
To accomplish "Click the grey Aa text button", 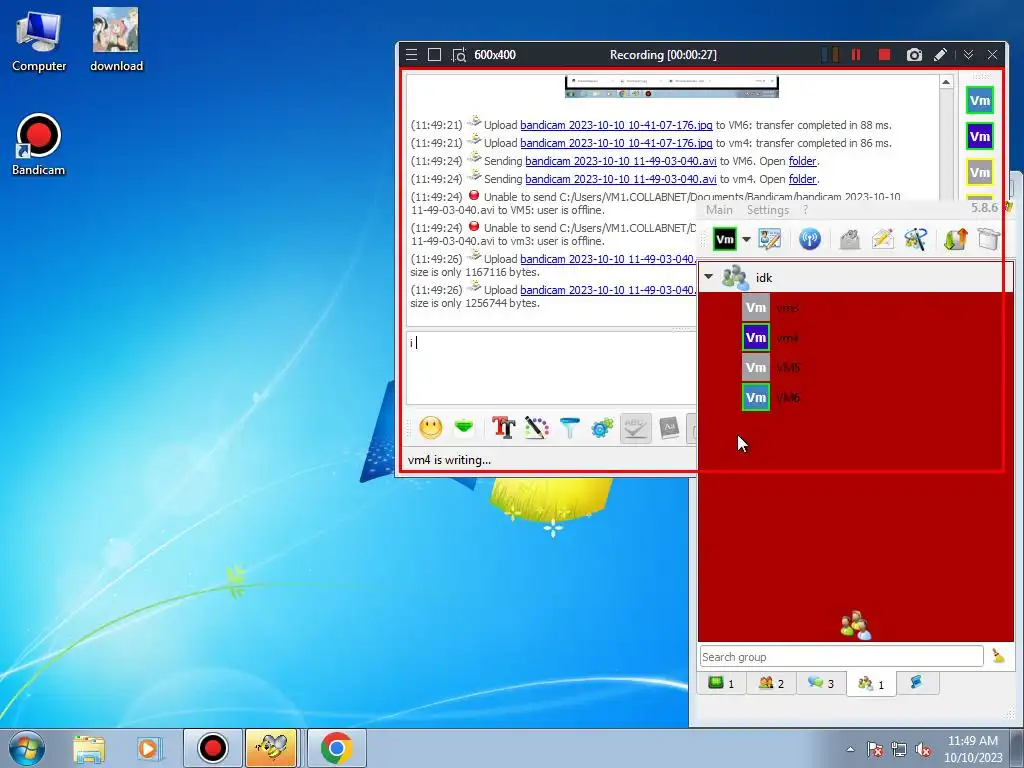I will [x=669, y=428].
